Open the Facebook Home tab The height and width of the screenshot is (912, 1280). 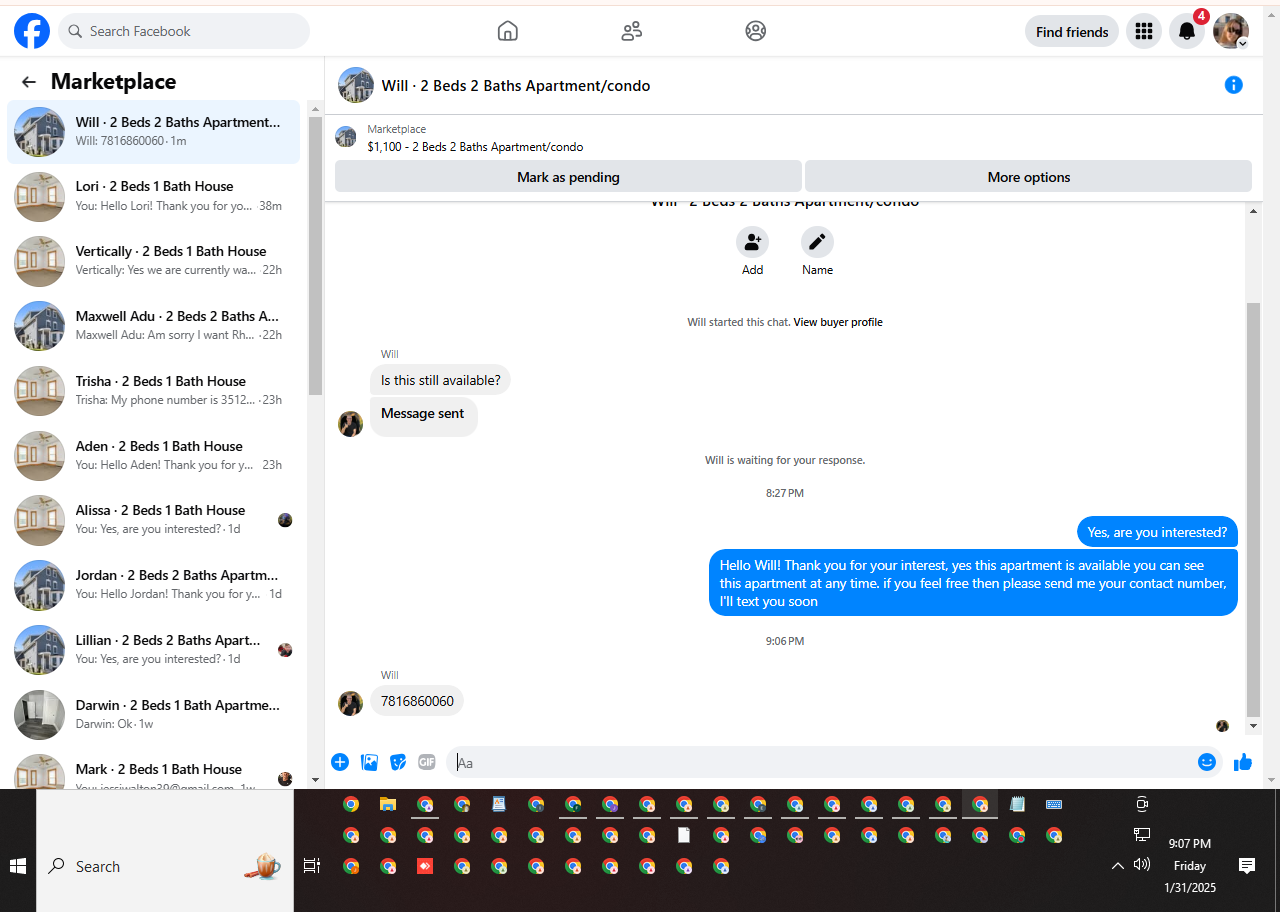click(x=508, y=31)
